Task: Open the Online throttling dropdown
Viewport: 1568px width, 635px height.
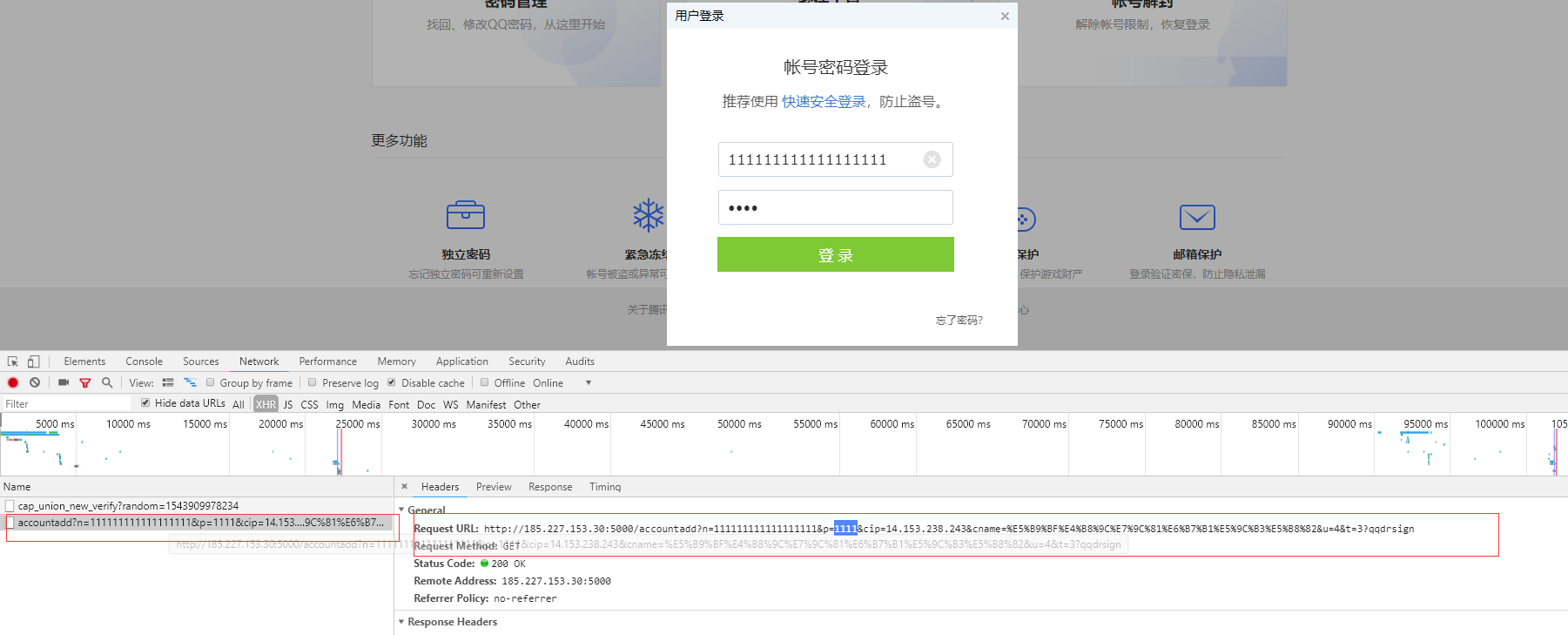Action: (x=562, y=383)
